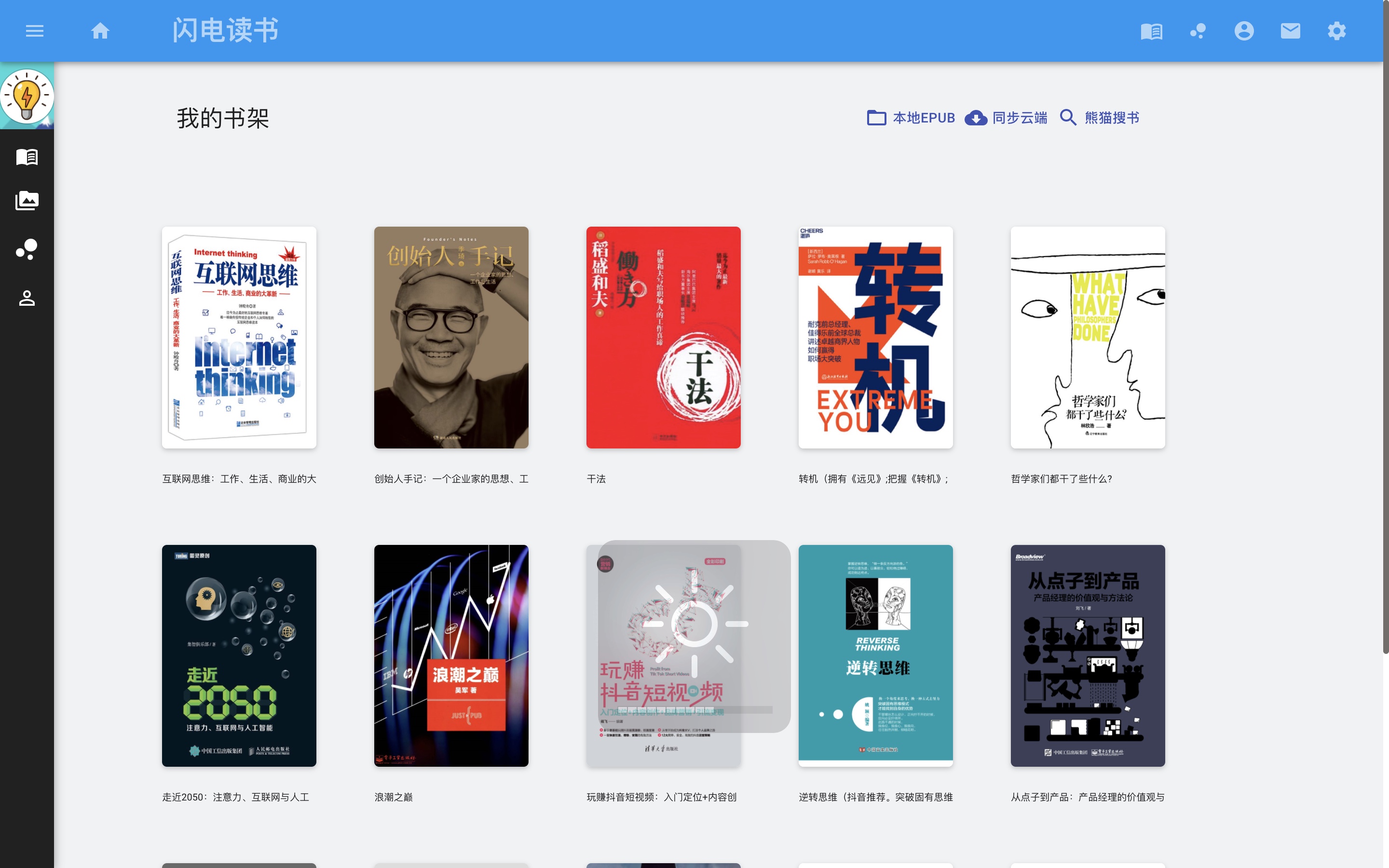Click the home icon in top bar
Image resolution: width=1389 pixels, height=868 pixels.
[100, 30]
